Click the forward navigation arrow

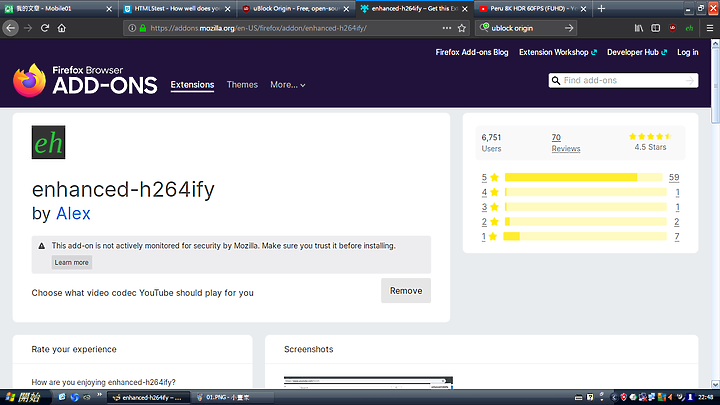coord(28,28)
